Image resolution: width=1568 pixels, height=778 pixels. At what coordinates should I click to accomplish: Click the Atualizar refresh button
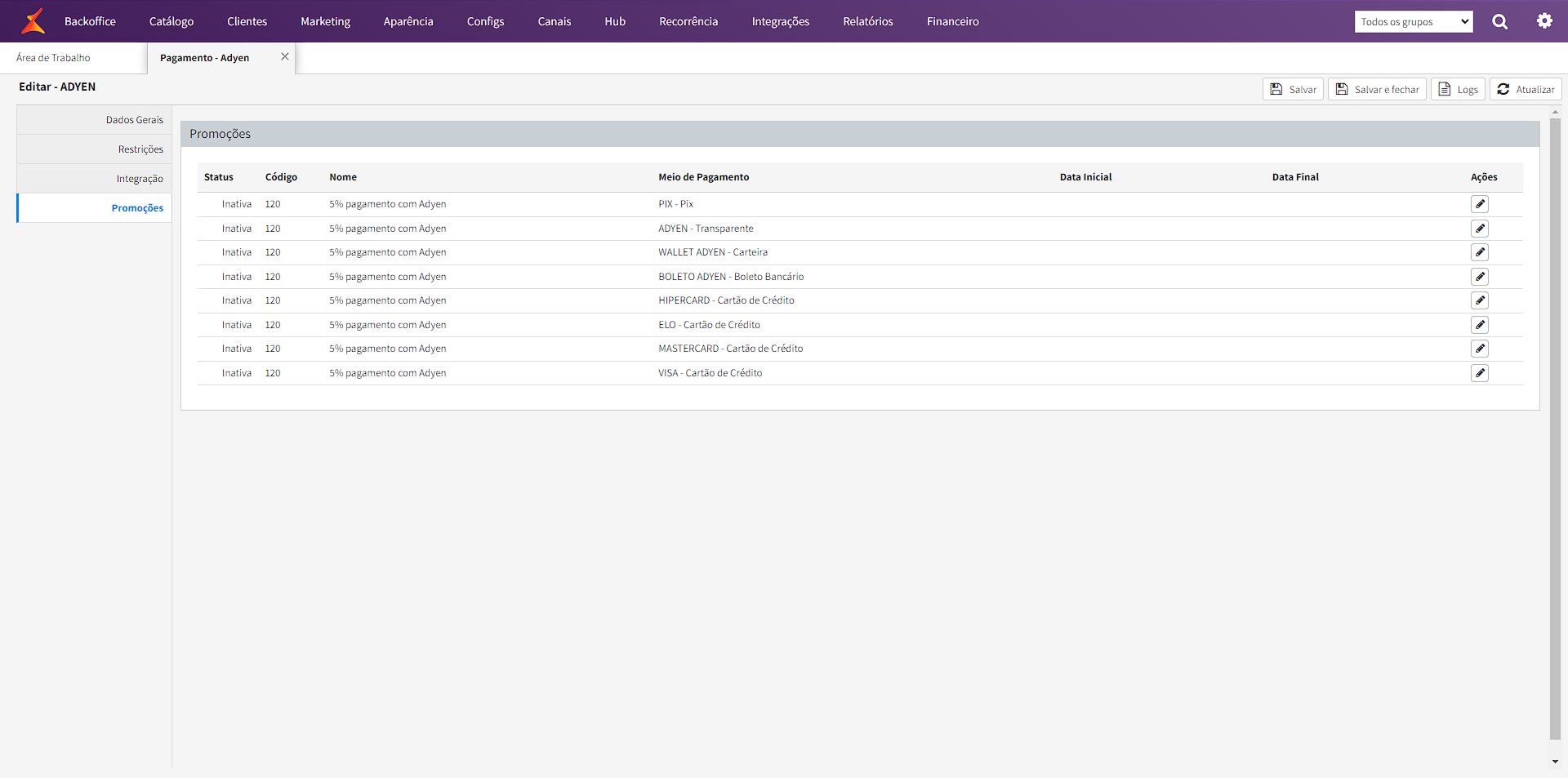click(x=1526, y=89)
